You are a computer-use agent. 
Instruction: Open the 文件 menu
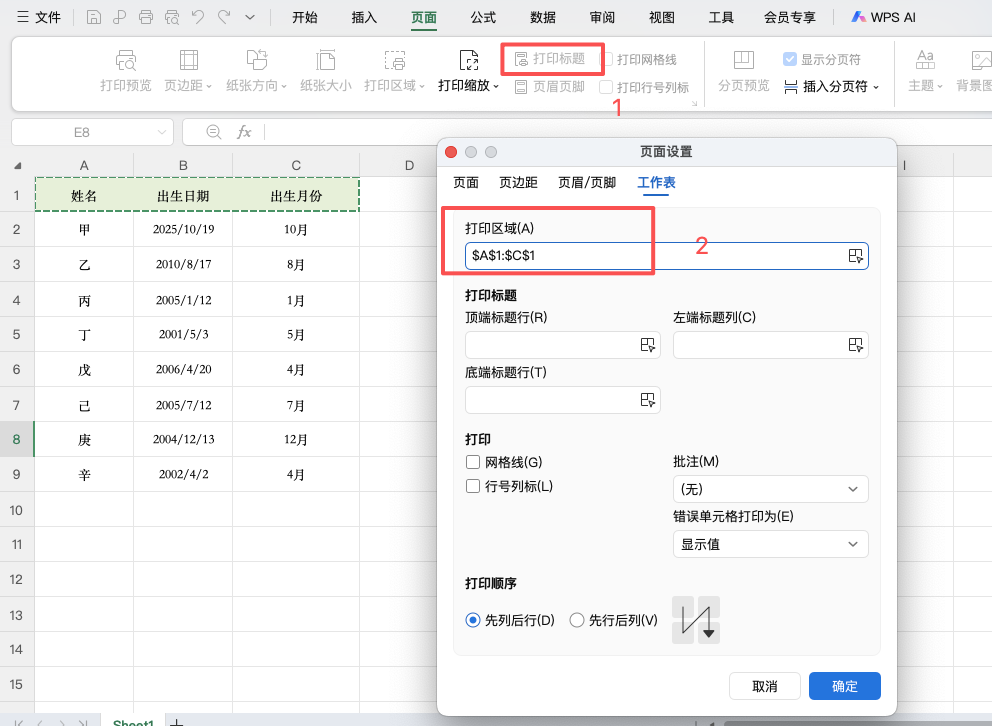39,17
